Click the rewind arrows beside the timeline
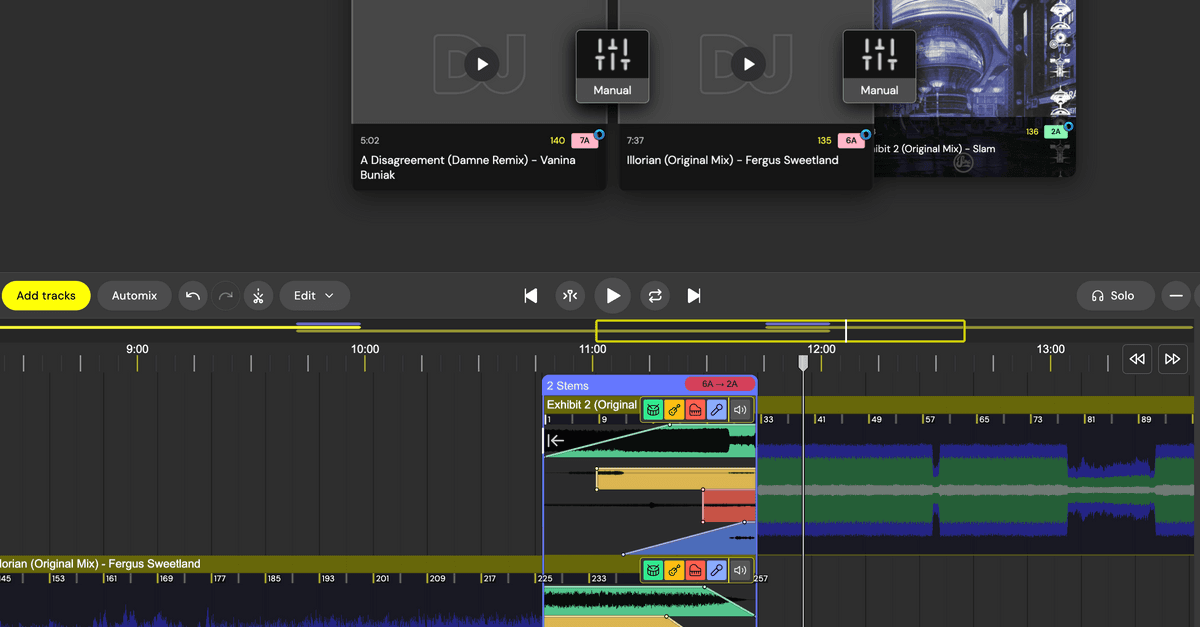 [1136, 358]
